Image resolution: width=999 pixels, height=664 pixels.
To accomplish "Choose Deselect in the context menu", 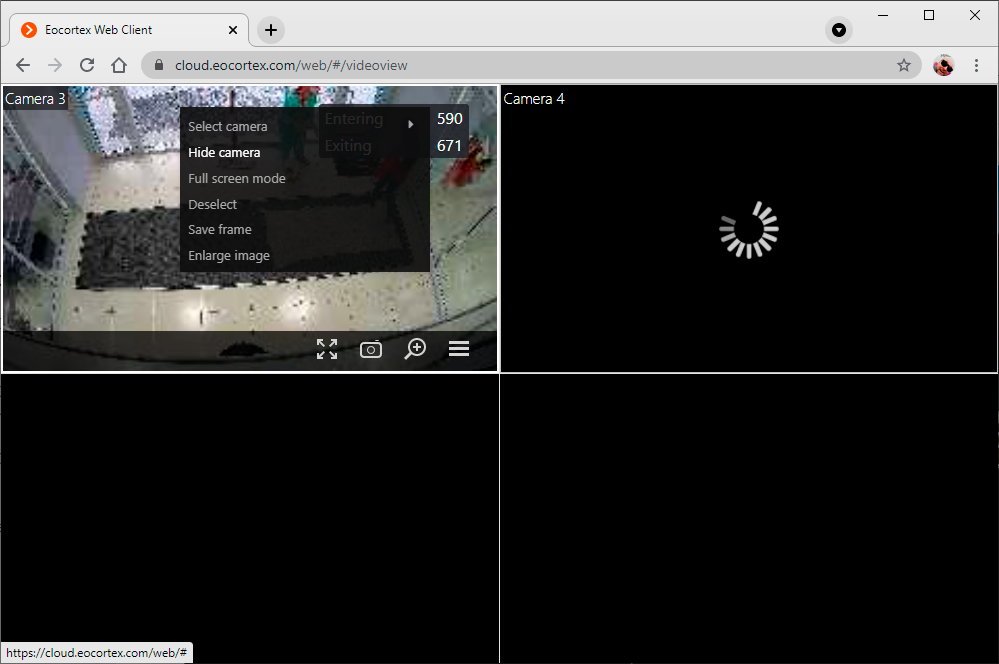I will (x=213, y=204).
